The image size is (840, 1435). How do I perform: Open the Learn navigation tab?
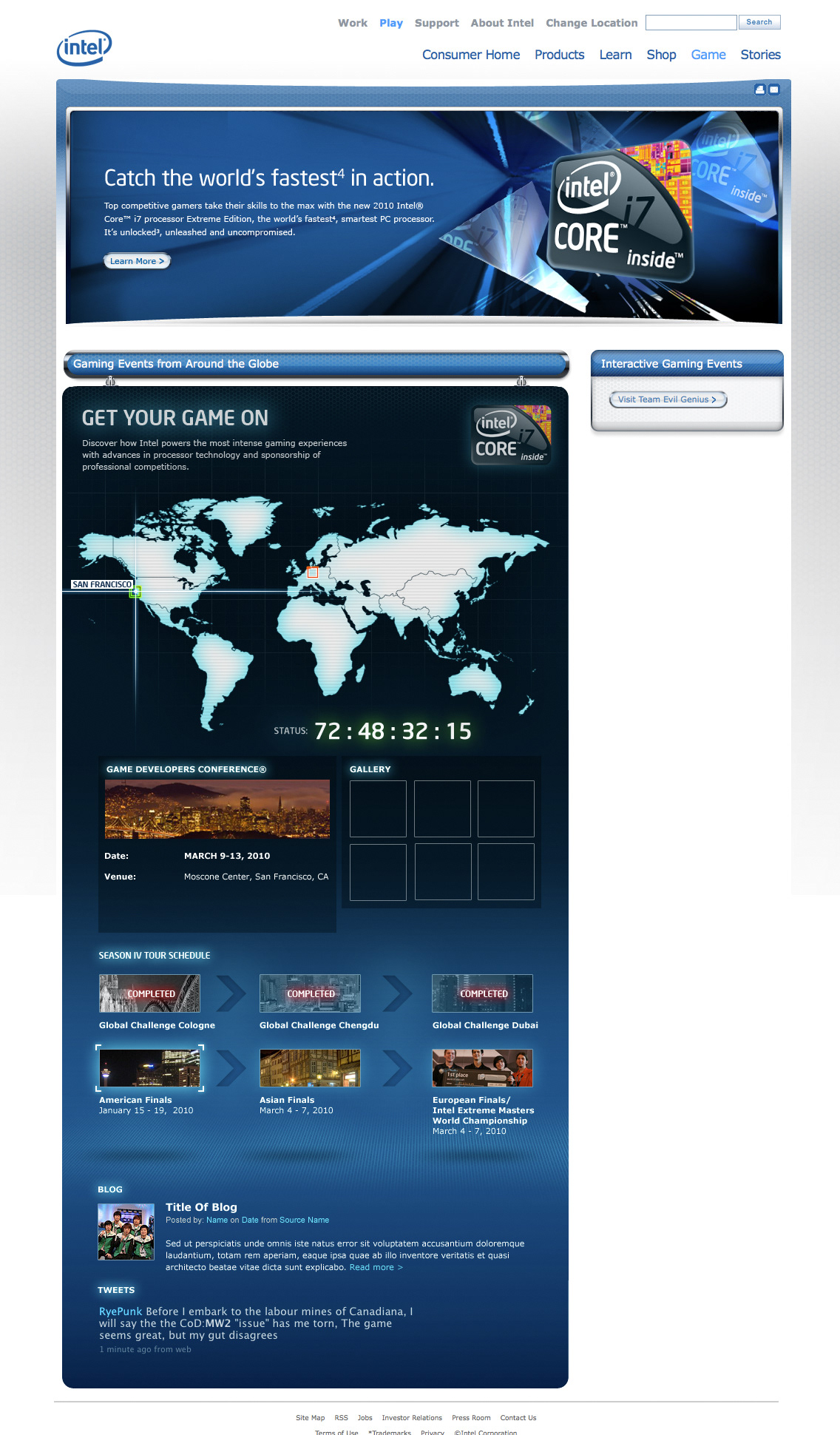[615, 55]
